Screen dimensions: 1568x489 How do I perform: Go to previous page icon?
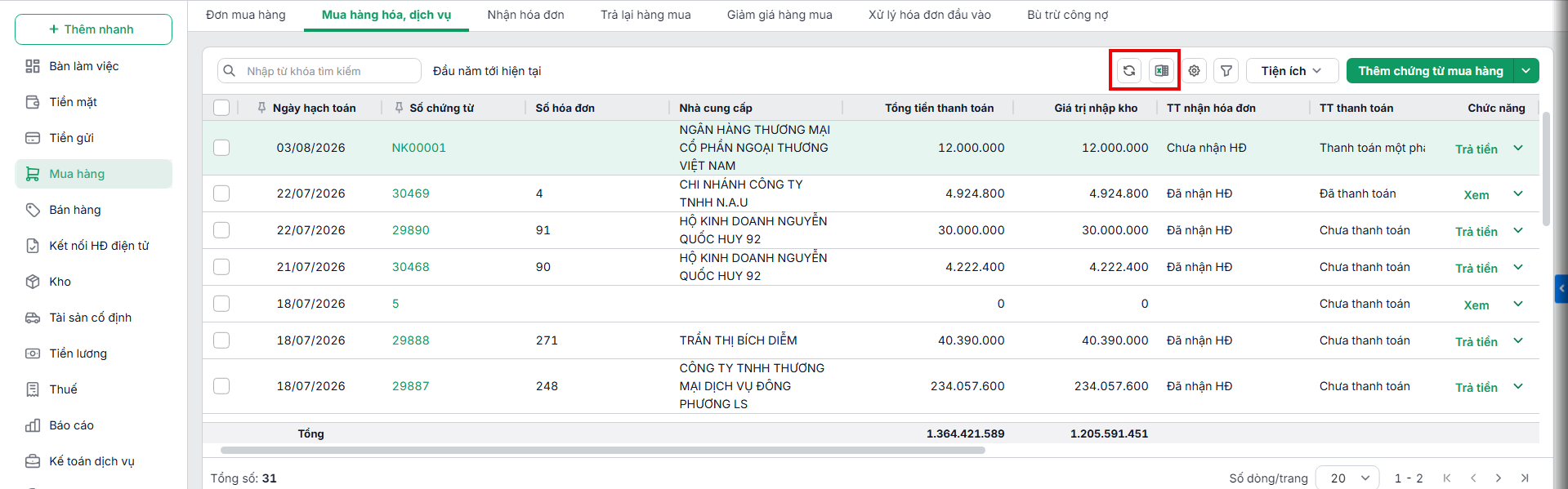(x=1473, y=478)
